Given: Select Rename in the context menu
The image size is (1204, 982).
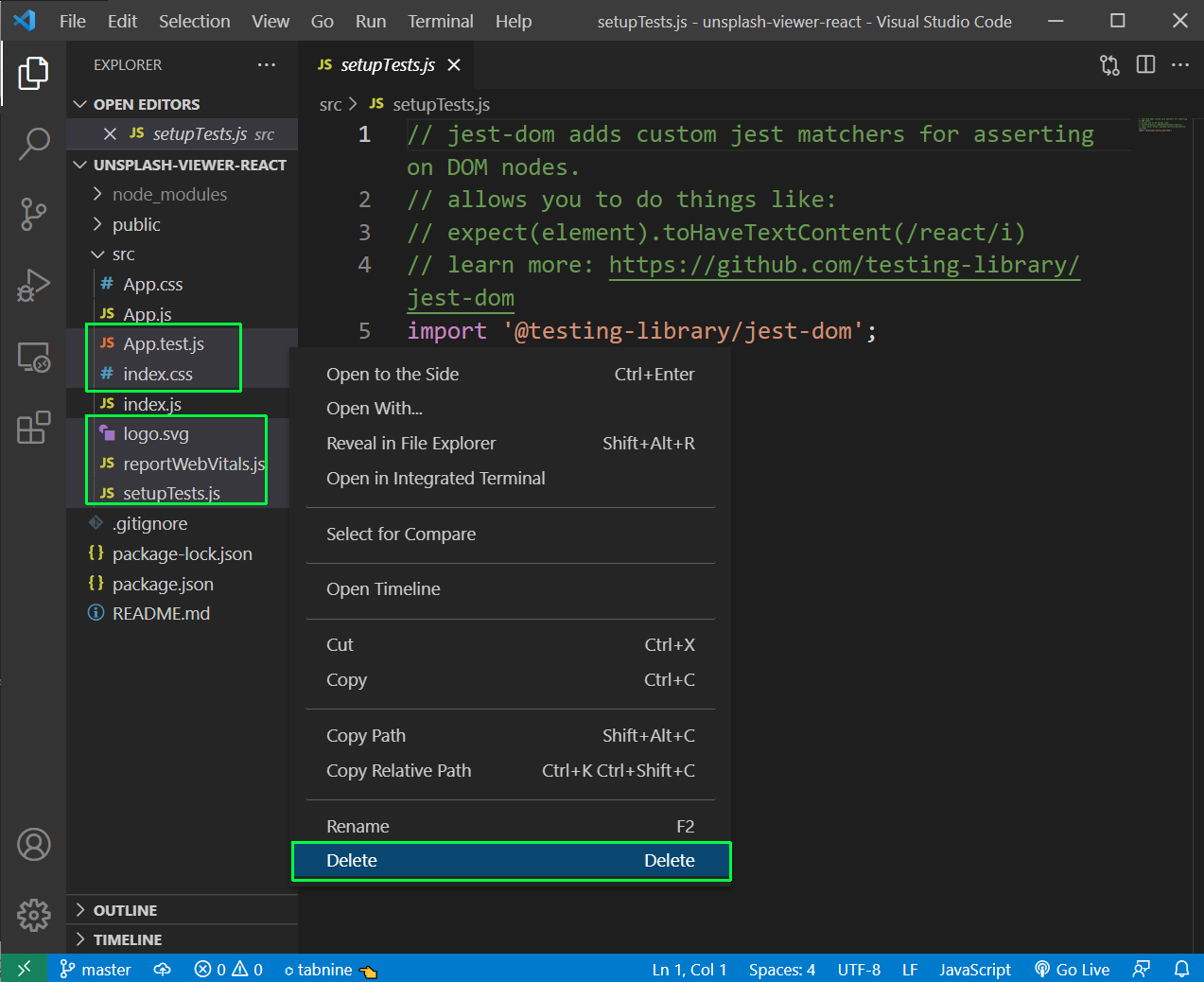Looking at the screenshot, I should pos(511,826).
